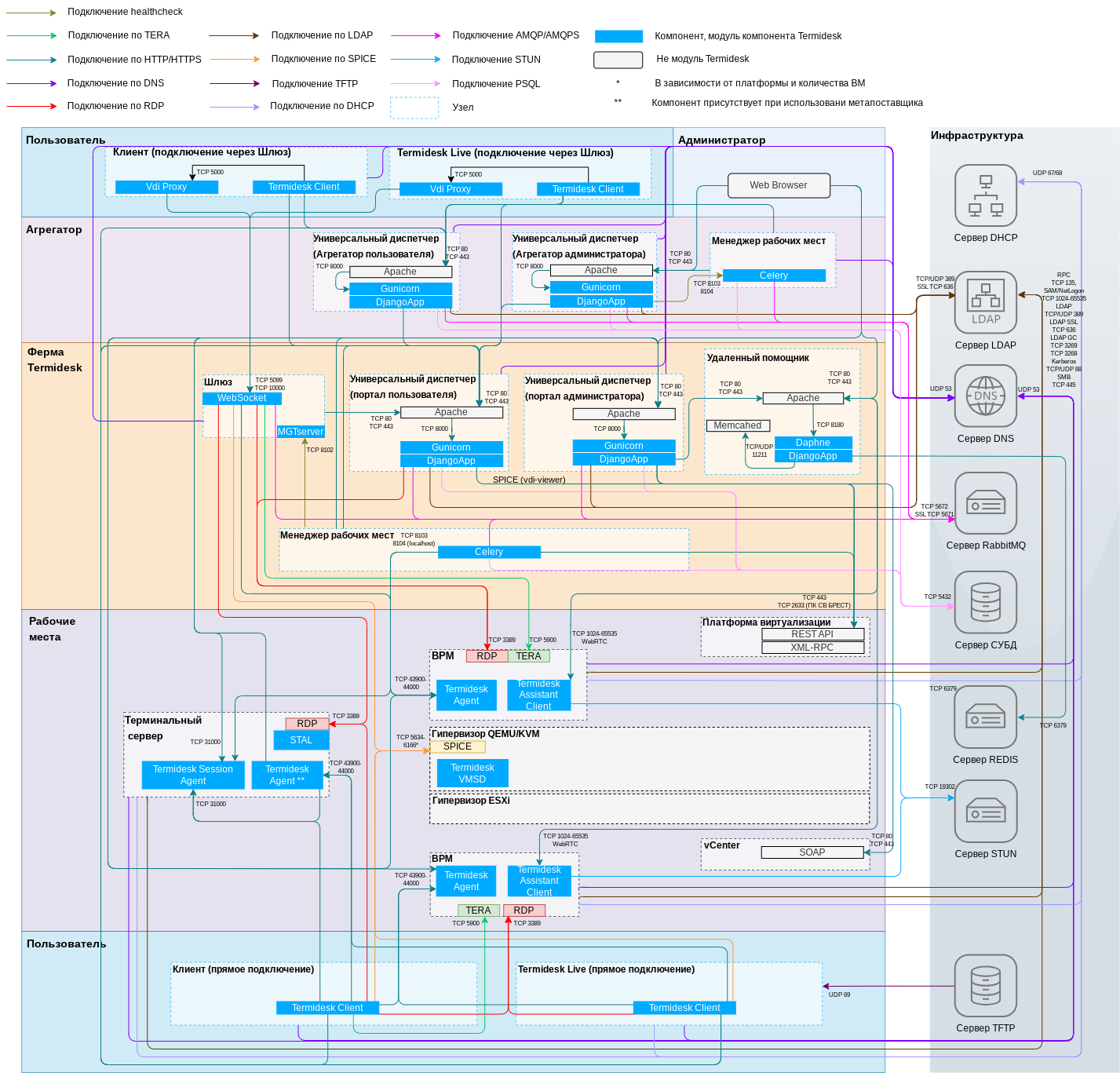Click the 'Сервер REDIS' label

(986, 760)
